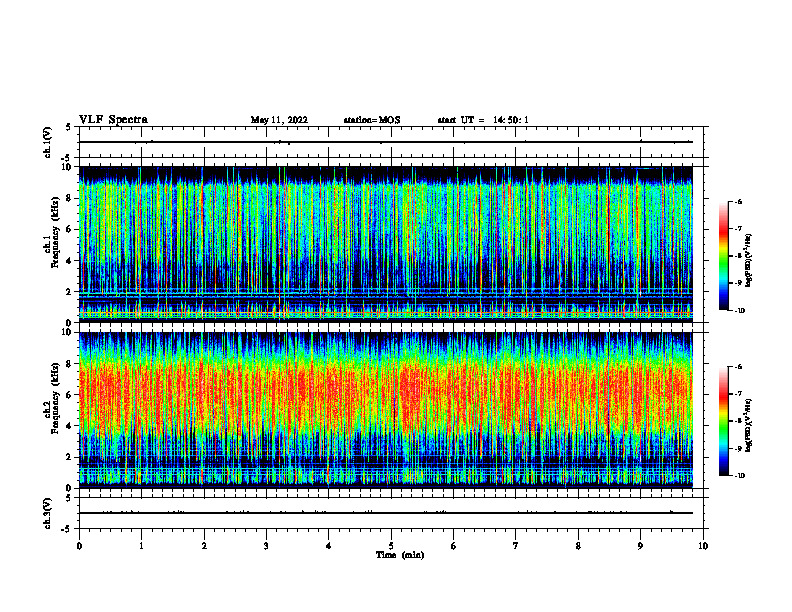Click inside the ch.2 spectrogram panel

(385, 410)
